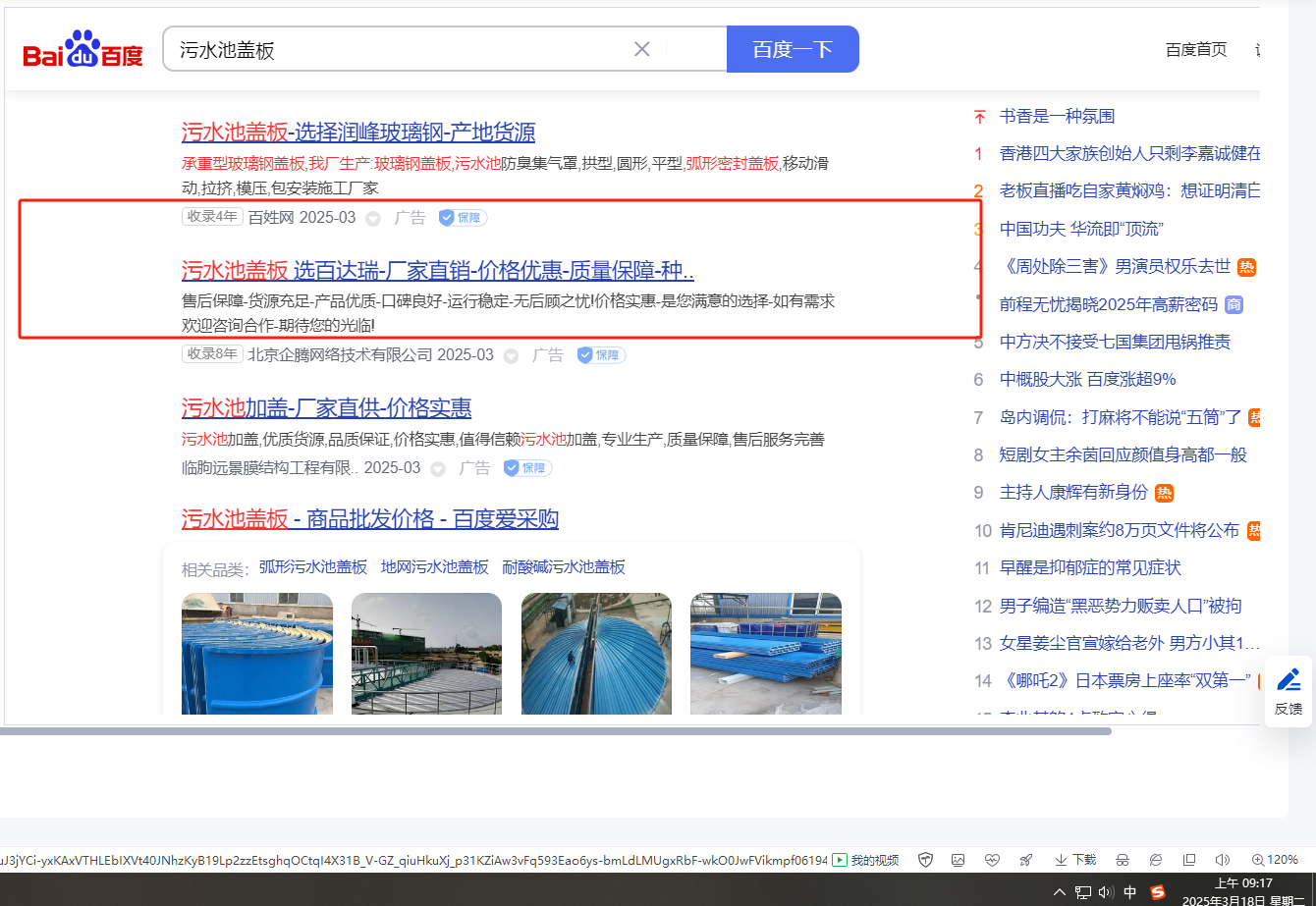This screenshot has width=1316, height=906.
Task: Go to 百度首页 link
Action: (1196, 49)
